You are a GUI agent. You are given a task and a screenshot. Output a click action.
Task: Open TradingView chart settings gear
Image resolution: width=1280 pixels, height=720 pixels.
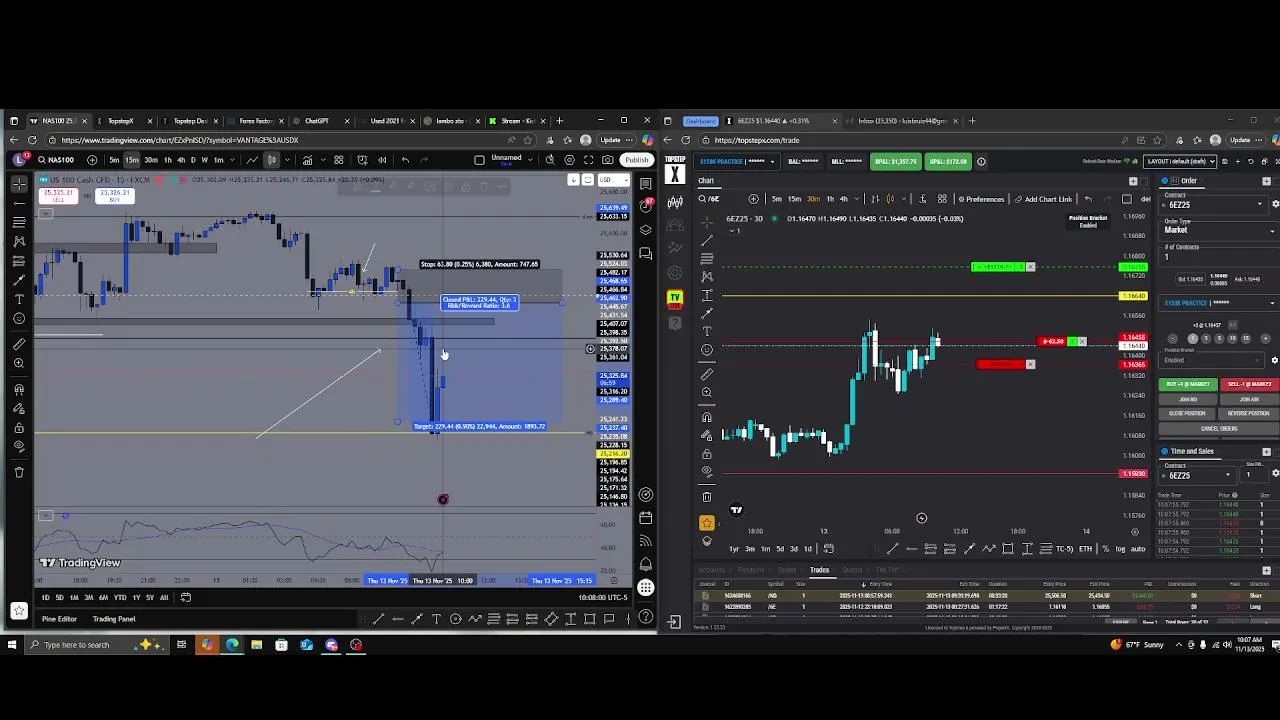[x=569, y=159]
